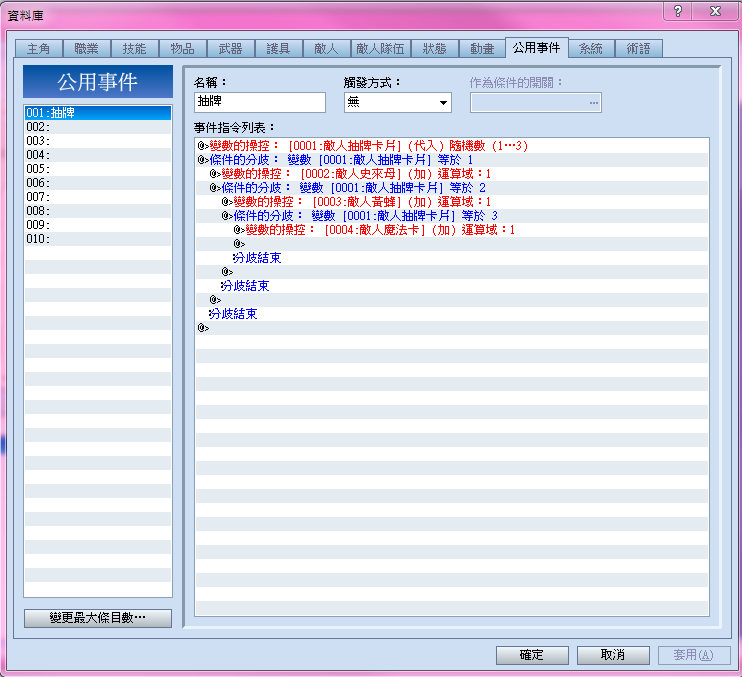742x677 pixels.
Task: Confirm with the 確定 button
Action: [x=532, y=655]
